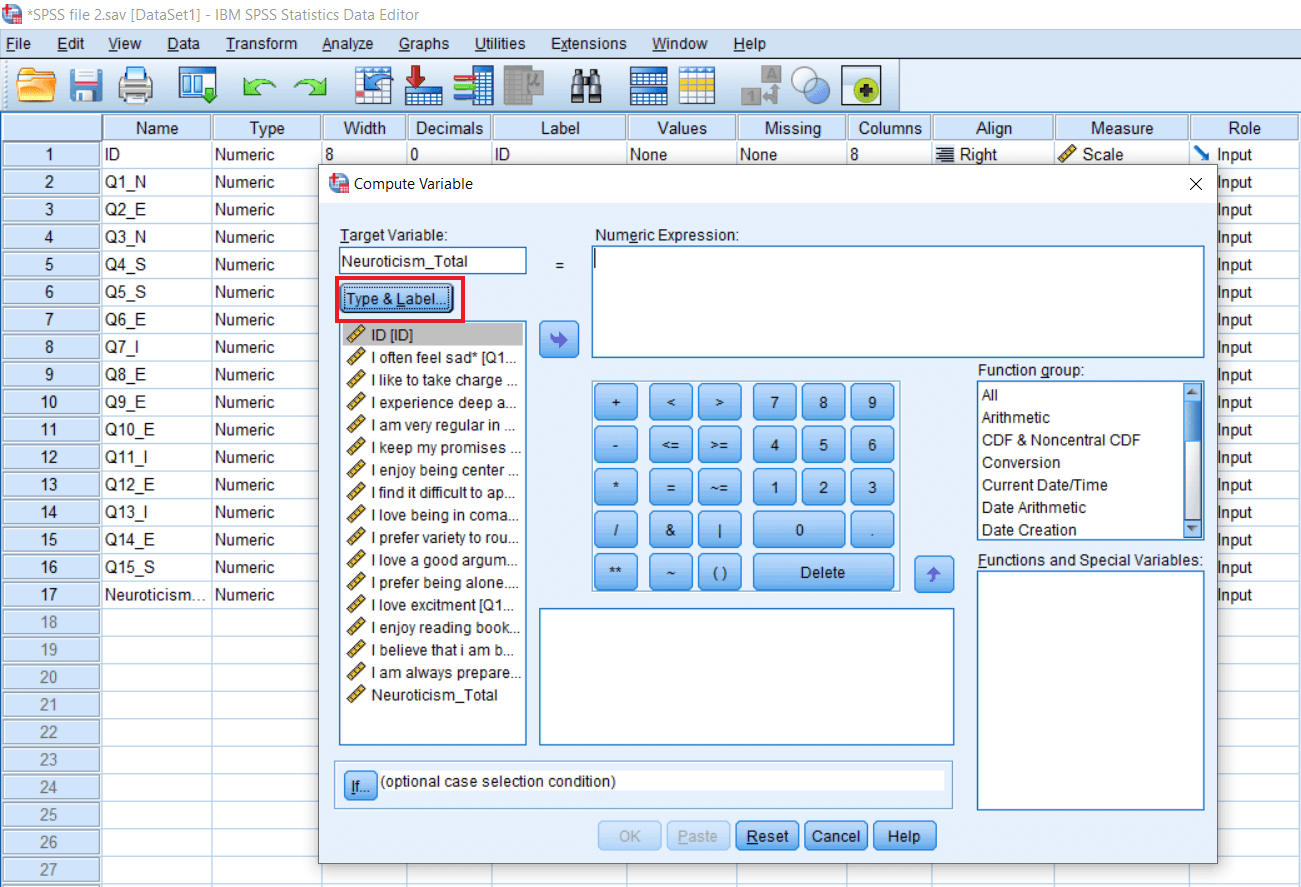Click the blue arrow to move variable into expression
This screenshot has width=1301, height=887.
point(559,340)
